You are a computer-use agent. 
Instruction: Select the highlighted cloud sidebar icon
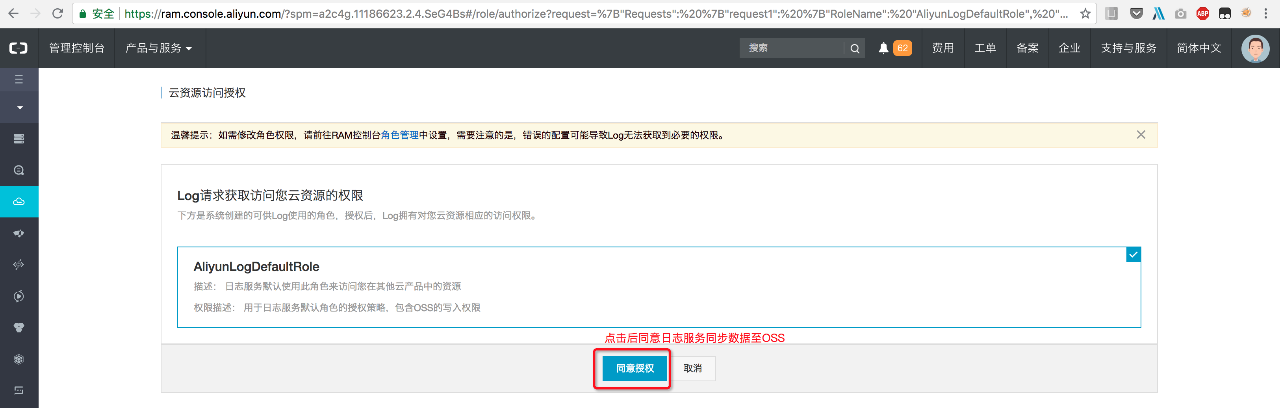(x=19, y=202)
